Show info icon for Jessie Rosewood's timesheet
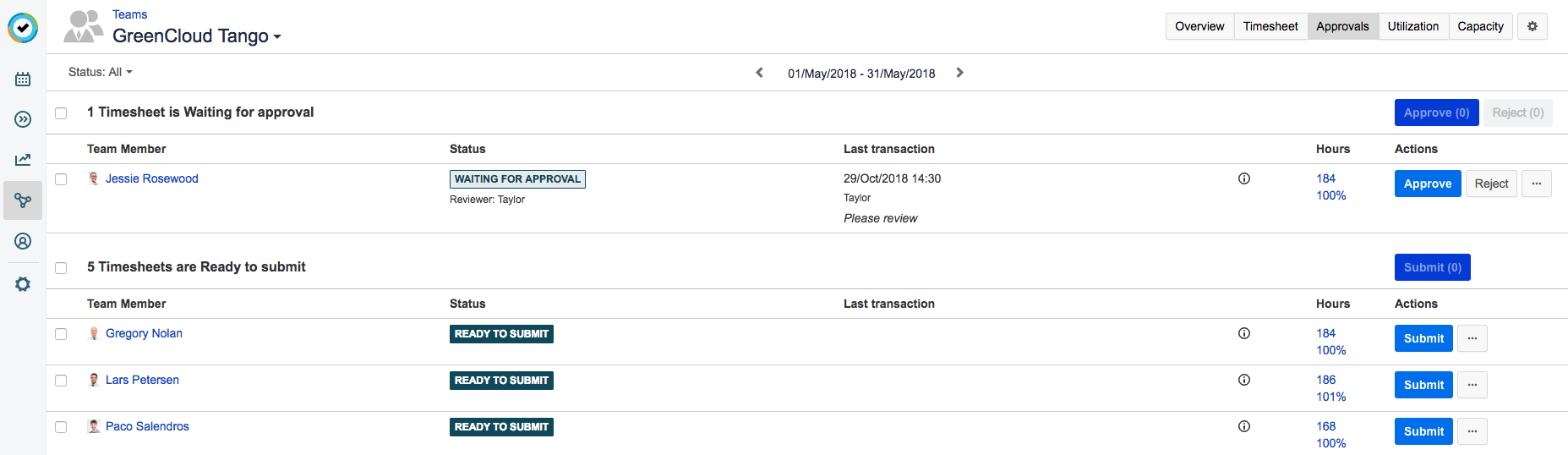Screen dimensions: 1568x455 pyautogui.click(x=1244, y=178)
